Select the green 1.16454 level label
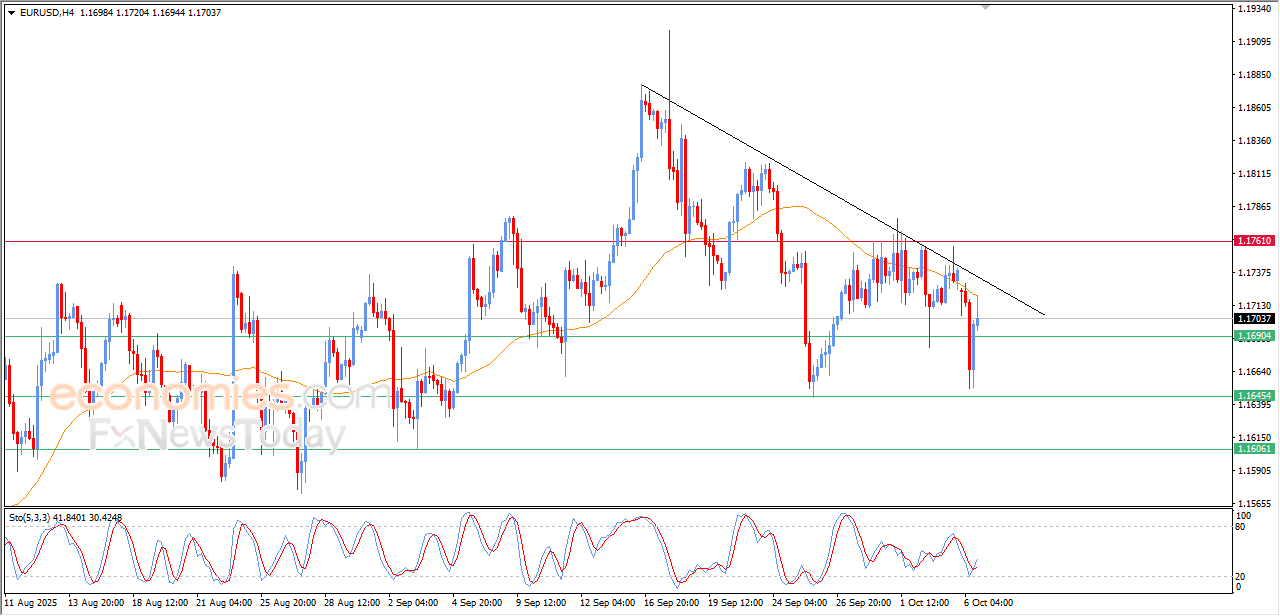The image size is (1280, 616). [x=1254, y=396]
